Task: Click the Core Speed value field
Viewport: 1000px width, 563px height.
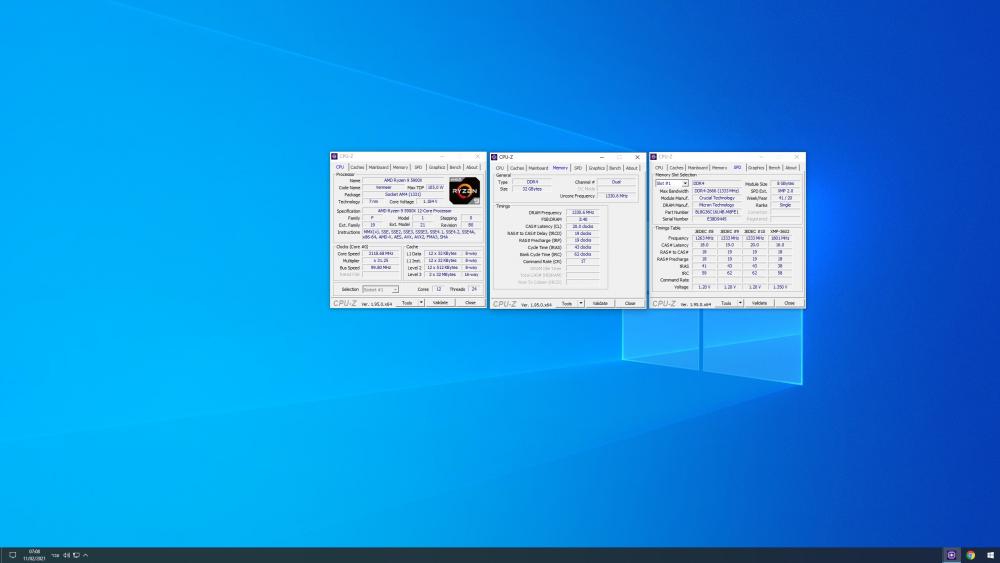Action: (x=381, y=254)
